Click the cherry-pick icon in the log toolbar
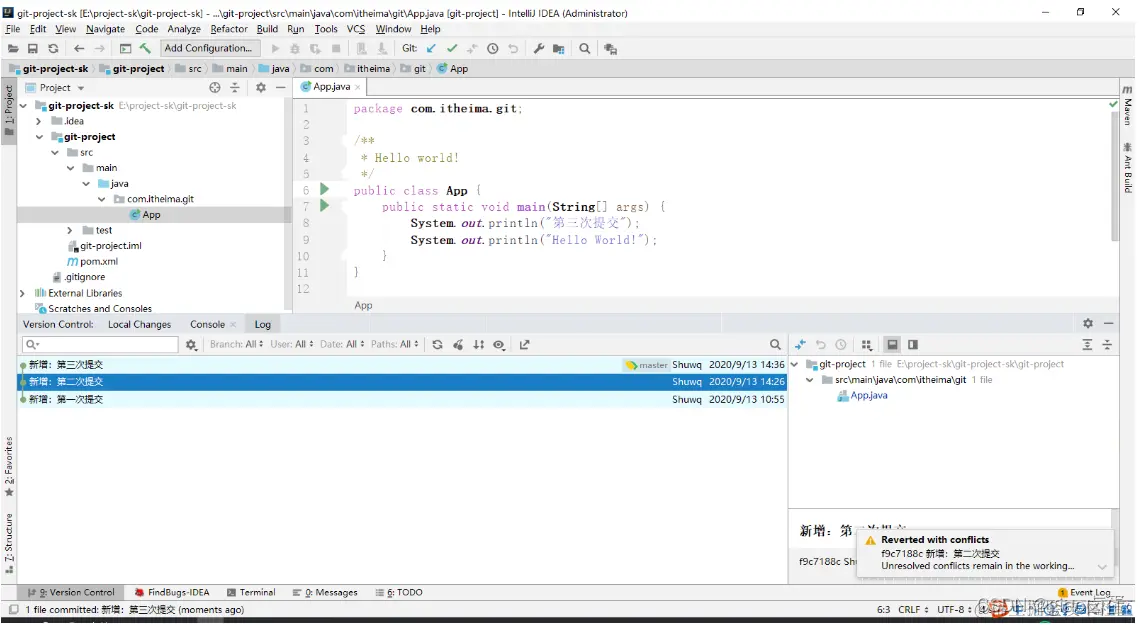This screenshot has height=625, width=1140. coord(458,345)
